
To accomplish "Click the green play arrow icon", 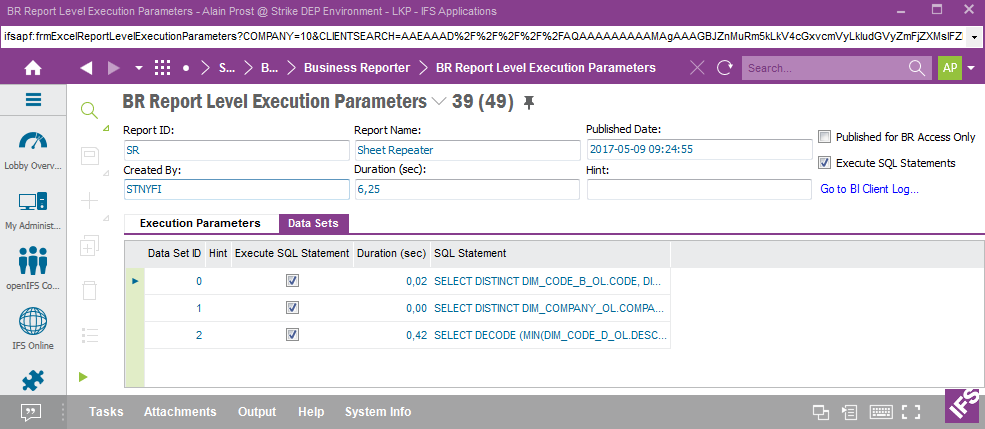I will (83, 377).
